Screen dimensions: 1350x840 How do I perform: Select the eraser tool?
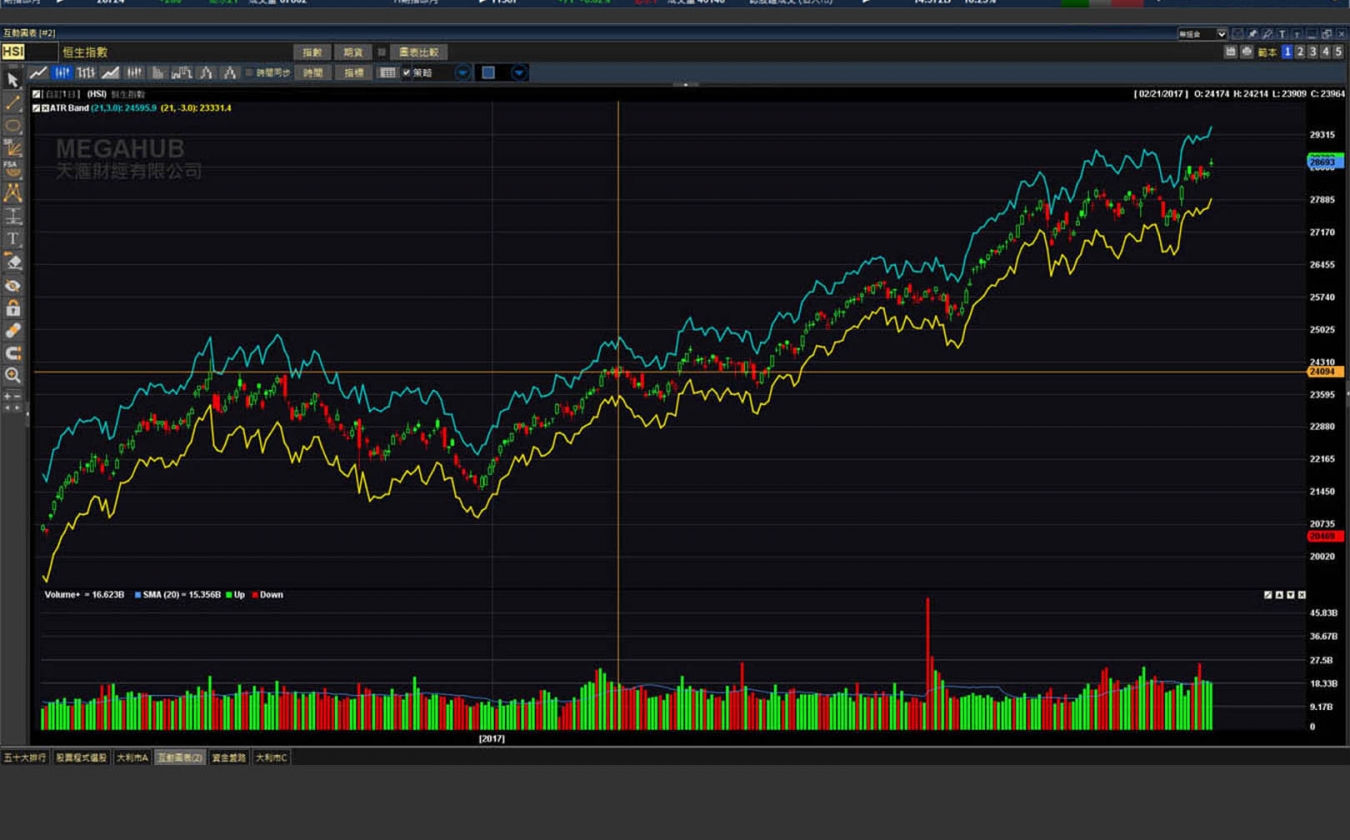point(13,262)
